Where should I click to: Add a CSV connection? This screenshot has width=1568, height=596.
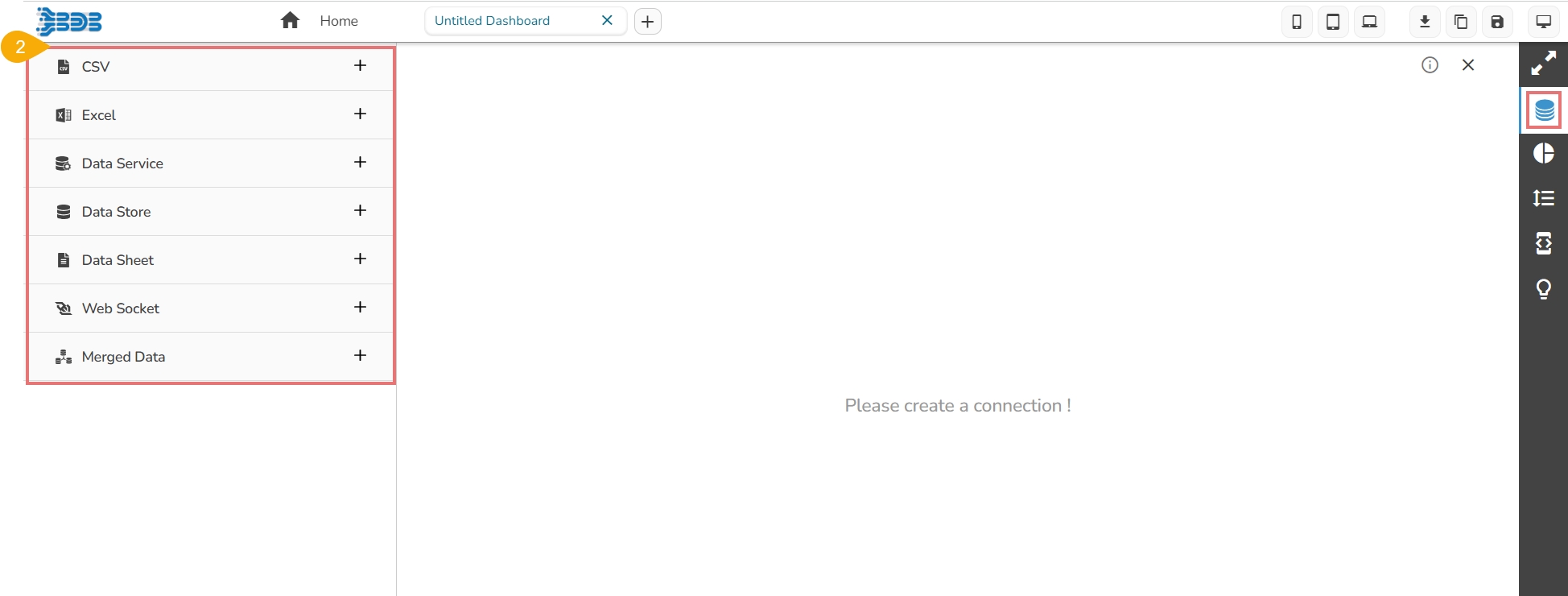click(360, 65)
